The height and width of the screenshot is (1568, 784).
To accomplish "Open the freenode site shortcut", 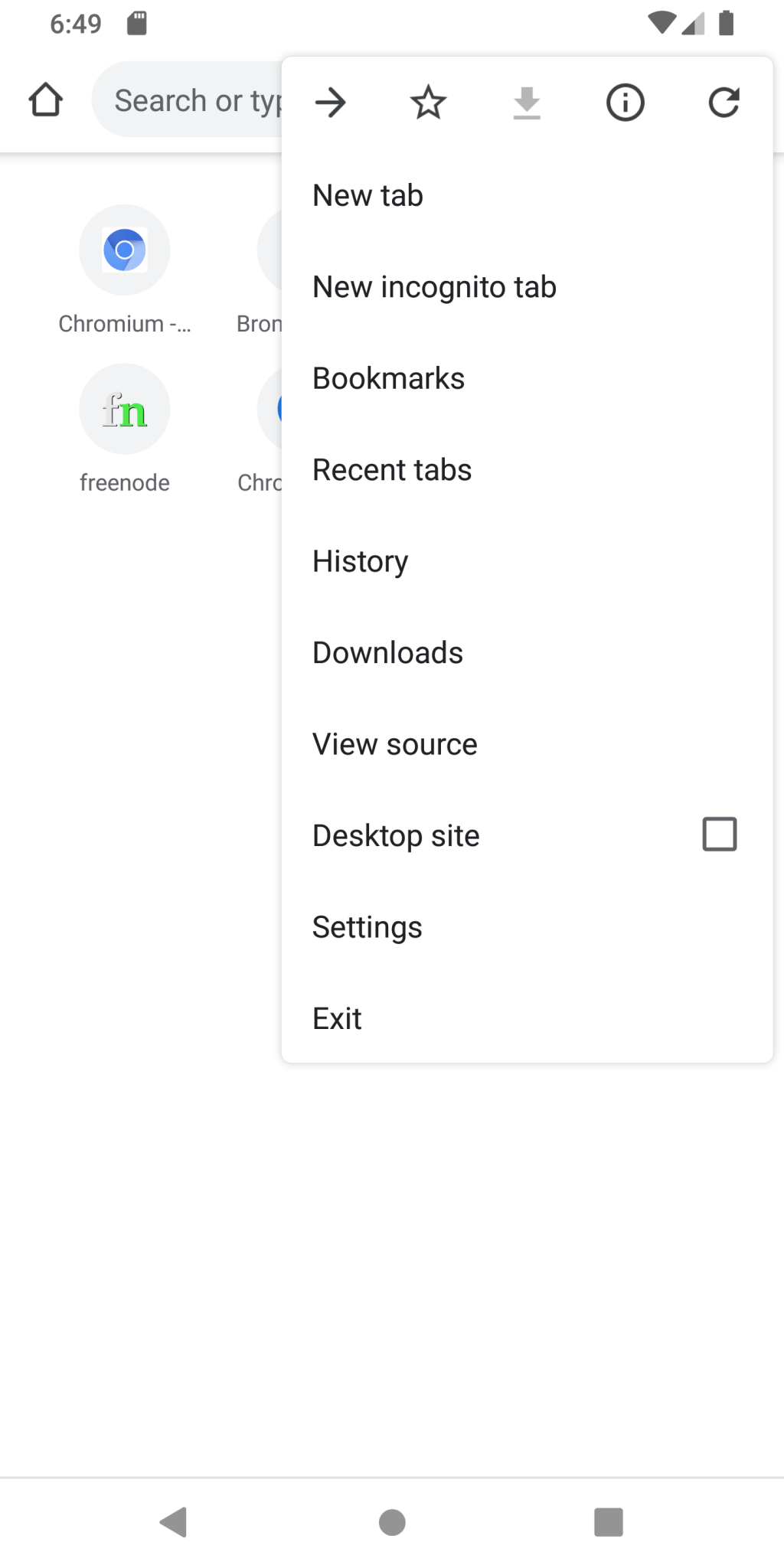I will coord(124,410).
